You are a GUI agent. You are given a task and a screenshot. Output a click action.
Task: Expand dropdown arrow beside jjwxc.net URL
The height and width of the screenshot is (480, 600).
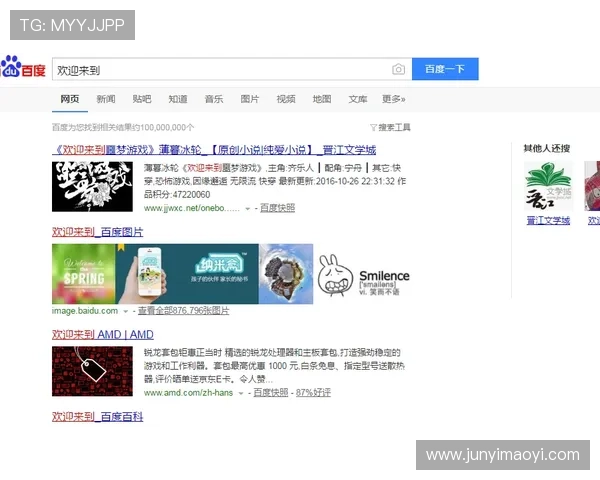[x=248, y=209]
